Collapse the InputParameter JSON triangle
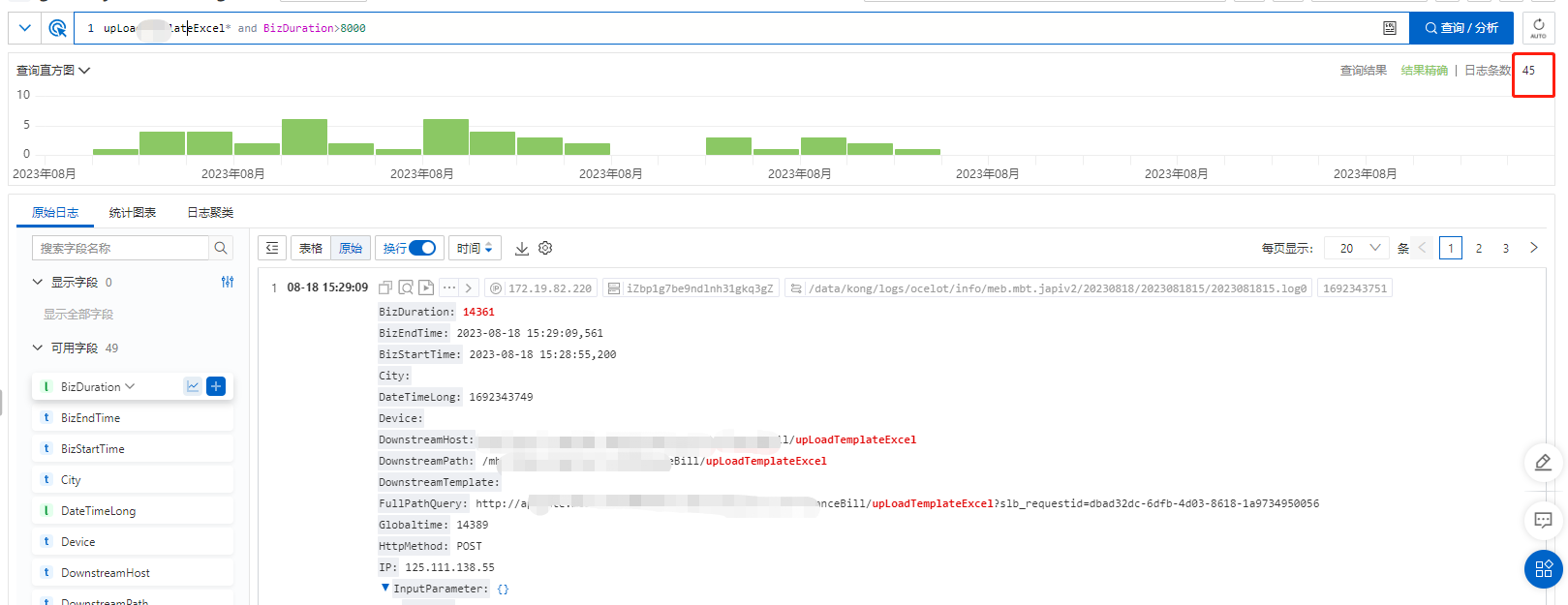Screen dimensions: 1568x605 (385, 588)
